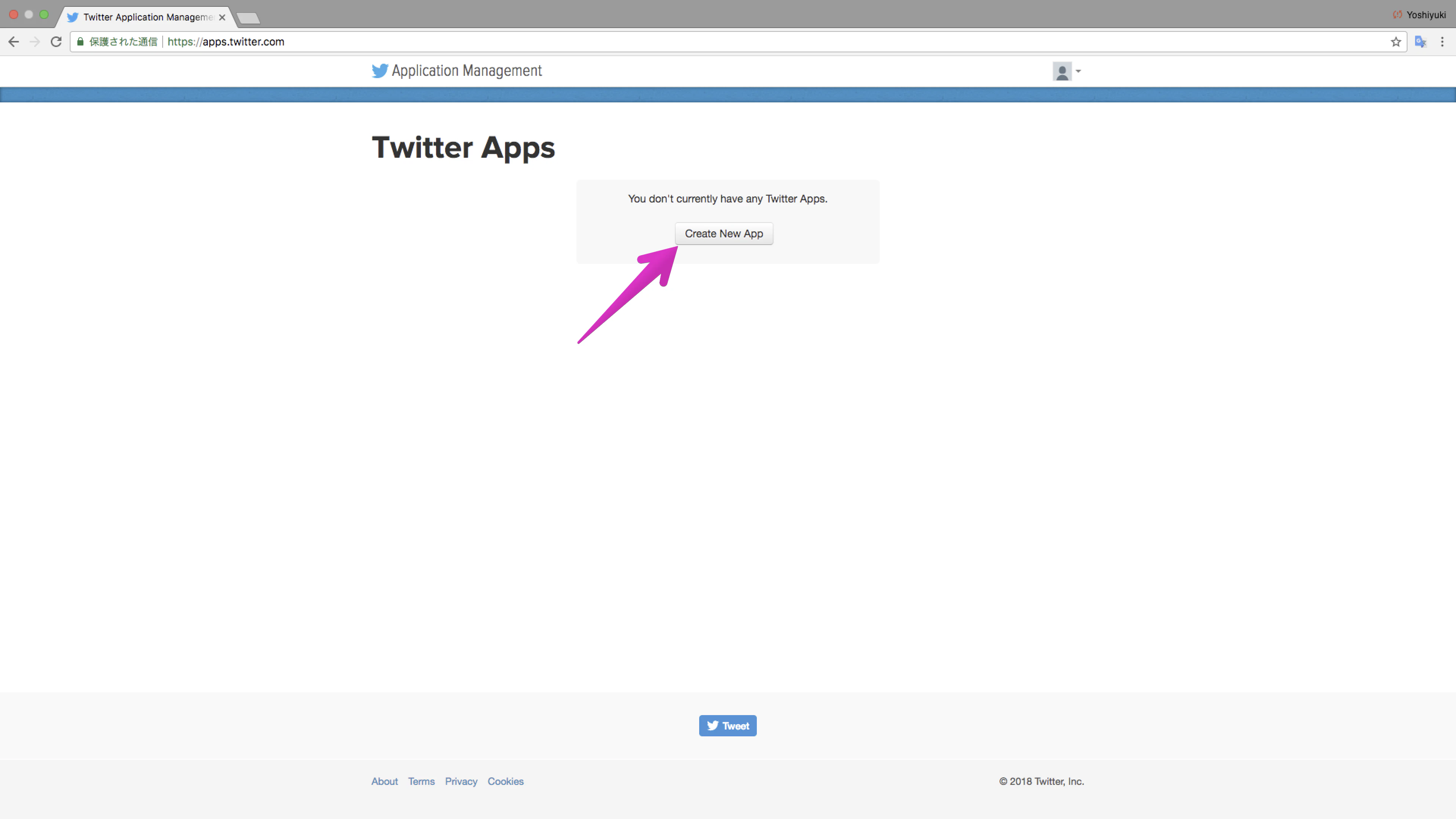Reload the current page
1456x819 pixels.
tap(56, 42)
